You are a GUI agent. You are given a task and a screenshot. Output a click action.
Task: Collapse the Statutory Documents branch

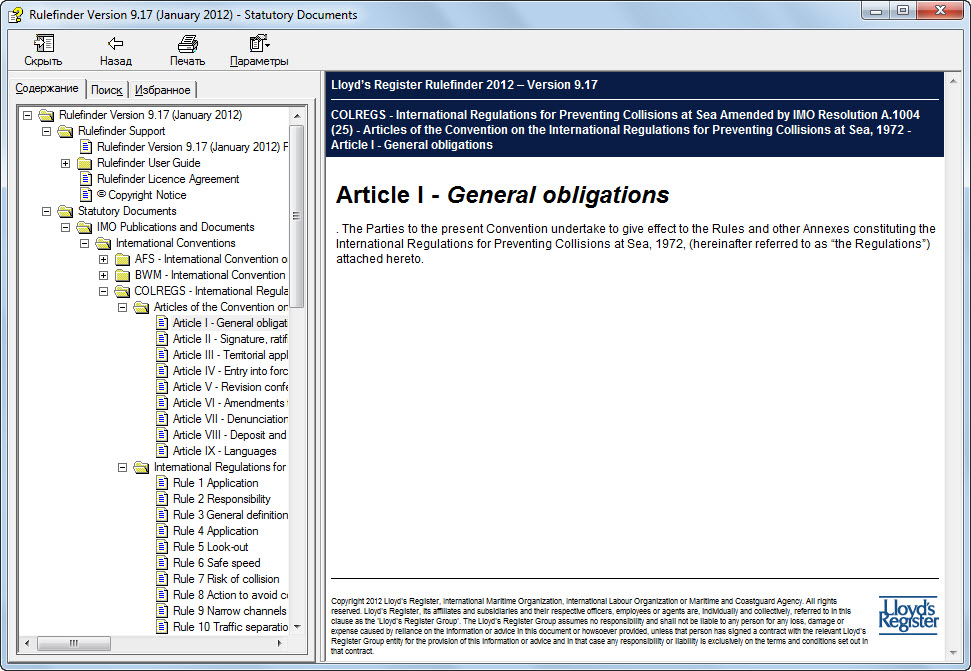point(45,211)
